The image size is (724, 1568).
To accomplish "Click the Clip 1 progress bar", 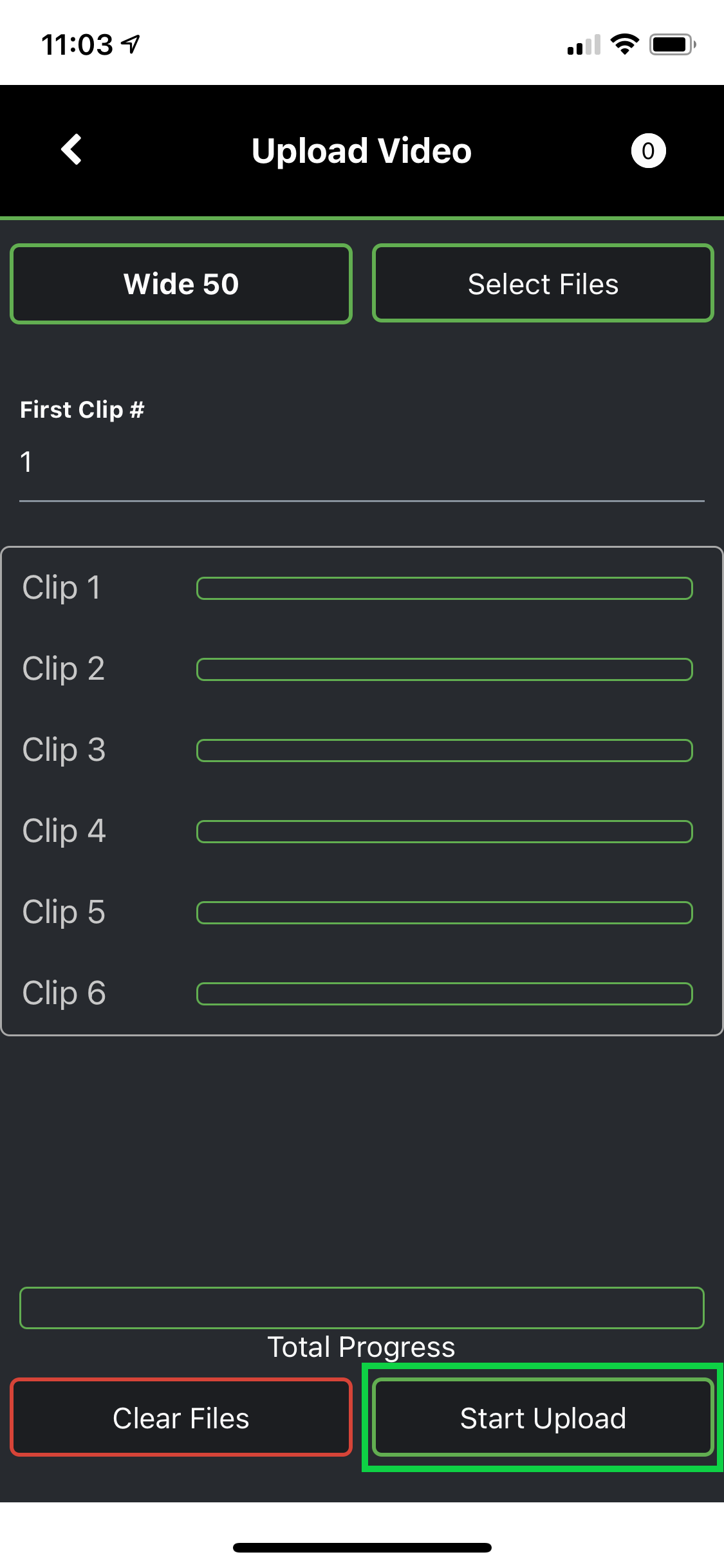I will coord(444,588).
